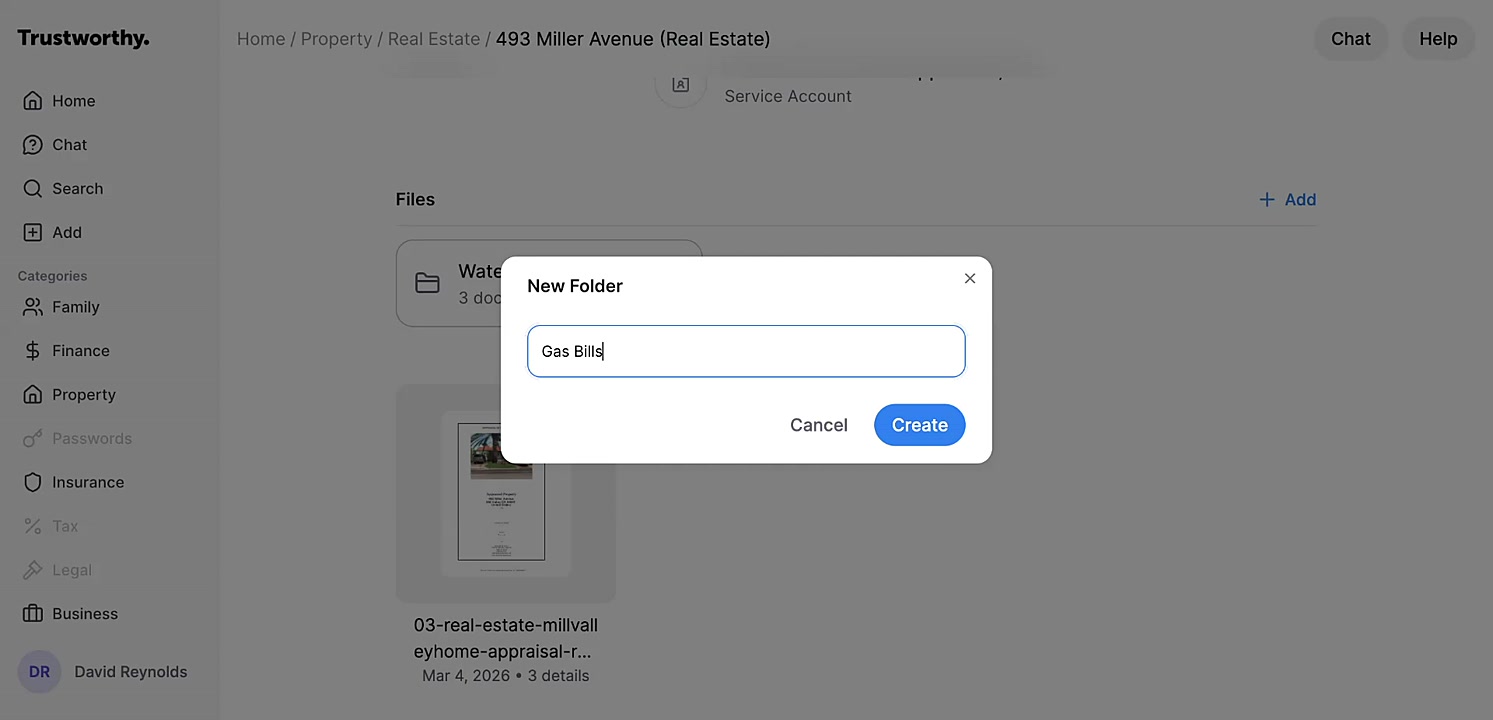Open David Reynolds profile avatar
Screen dimensions: 1493x720
point(39,672)
